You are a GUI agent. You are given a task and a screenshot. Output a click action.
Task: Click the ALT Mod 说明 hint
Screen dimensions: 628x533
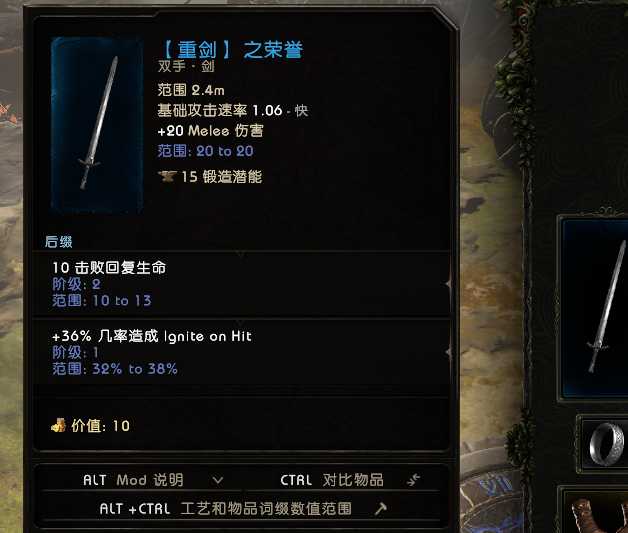(x=133, y=480)
